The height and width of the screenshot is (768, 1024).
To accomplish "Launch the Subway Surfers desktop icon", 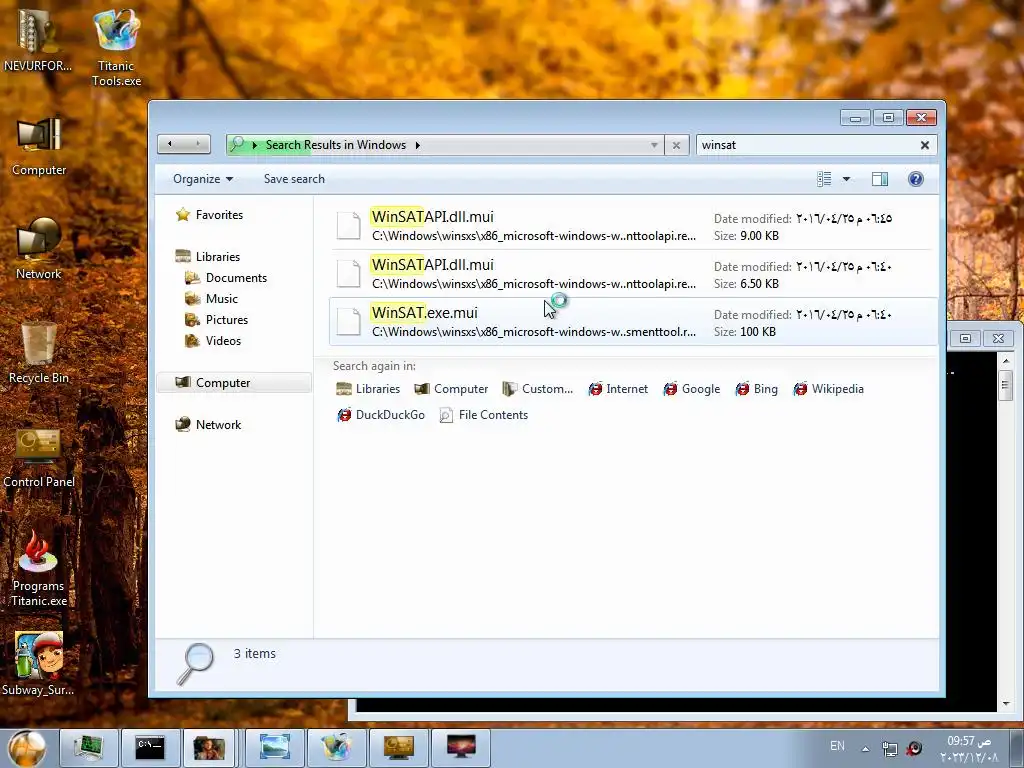I will [x=38, y=663].
